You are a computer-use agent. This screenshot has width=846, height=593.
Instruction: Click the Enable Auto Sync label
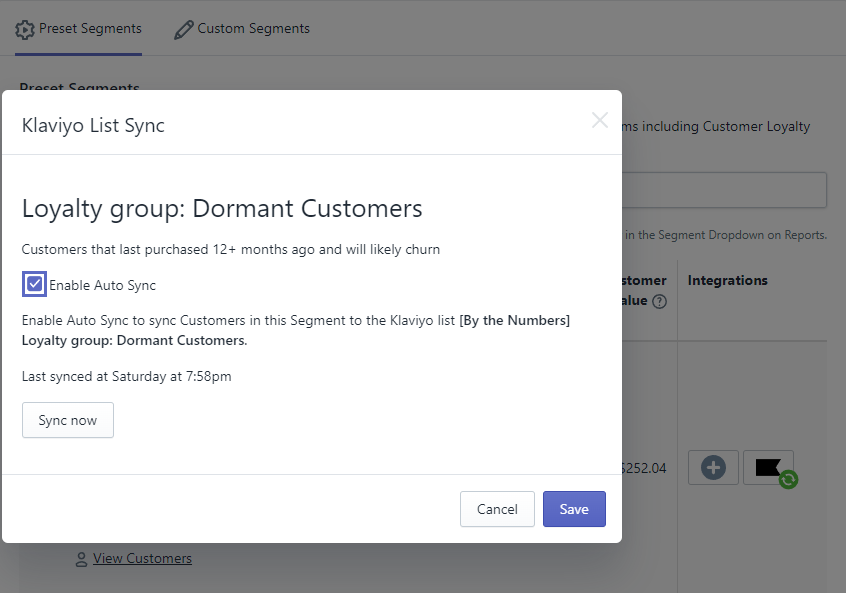coord(103,285)
